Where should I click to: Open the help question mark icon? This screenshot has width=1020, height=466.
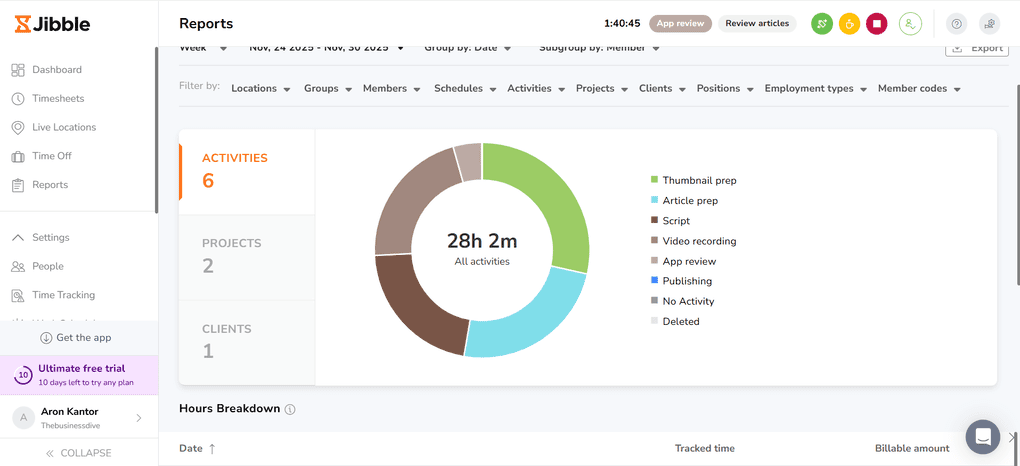[x=956, y=24]
